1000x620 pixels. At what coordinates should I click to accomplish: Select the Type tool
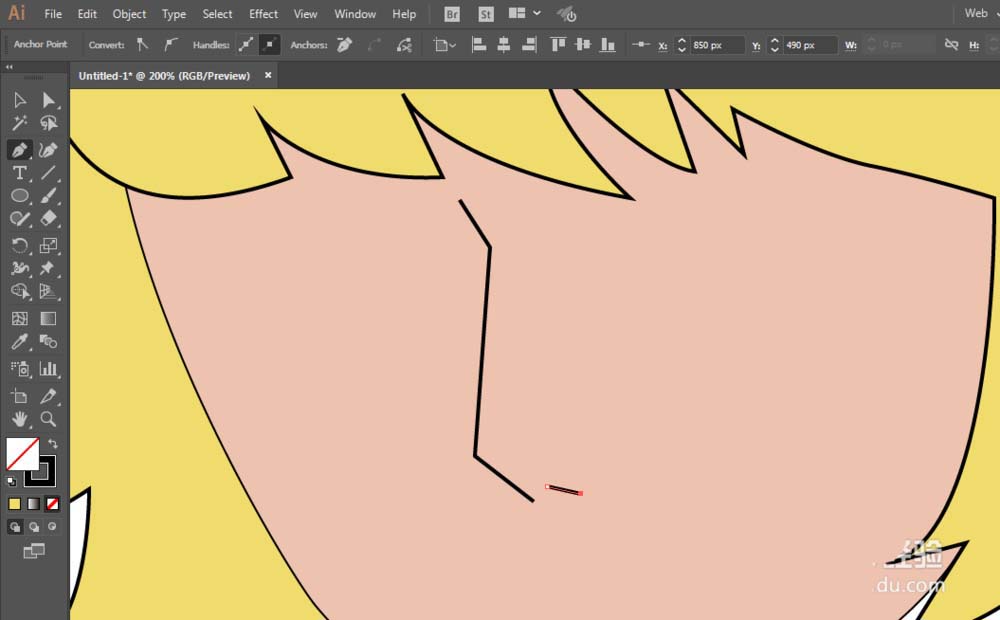point(20,173)
